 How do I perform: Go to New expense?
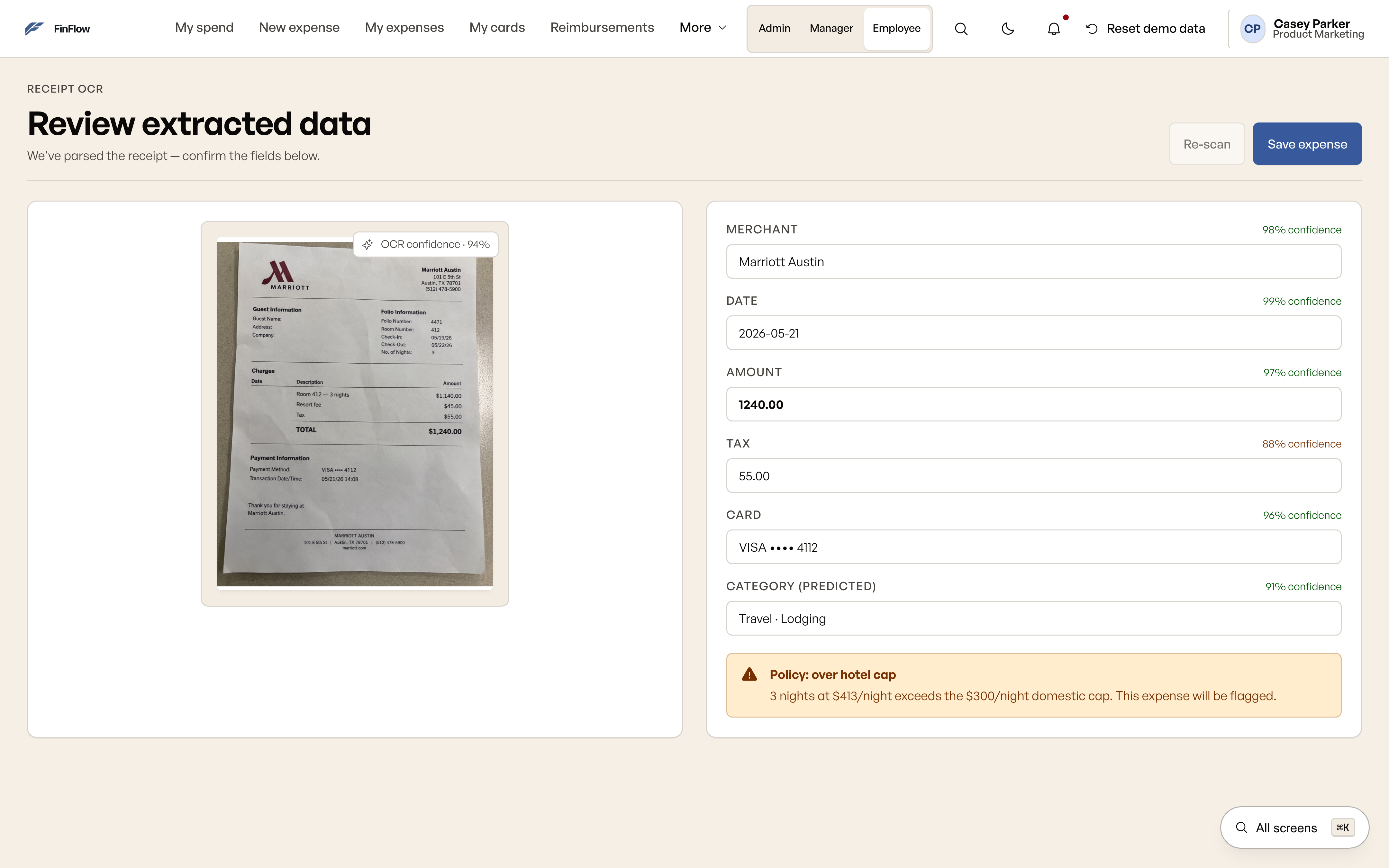pyautogui.click(x=299, y=28)
